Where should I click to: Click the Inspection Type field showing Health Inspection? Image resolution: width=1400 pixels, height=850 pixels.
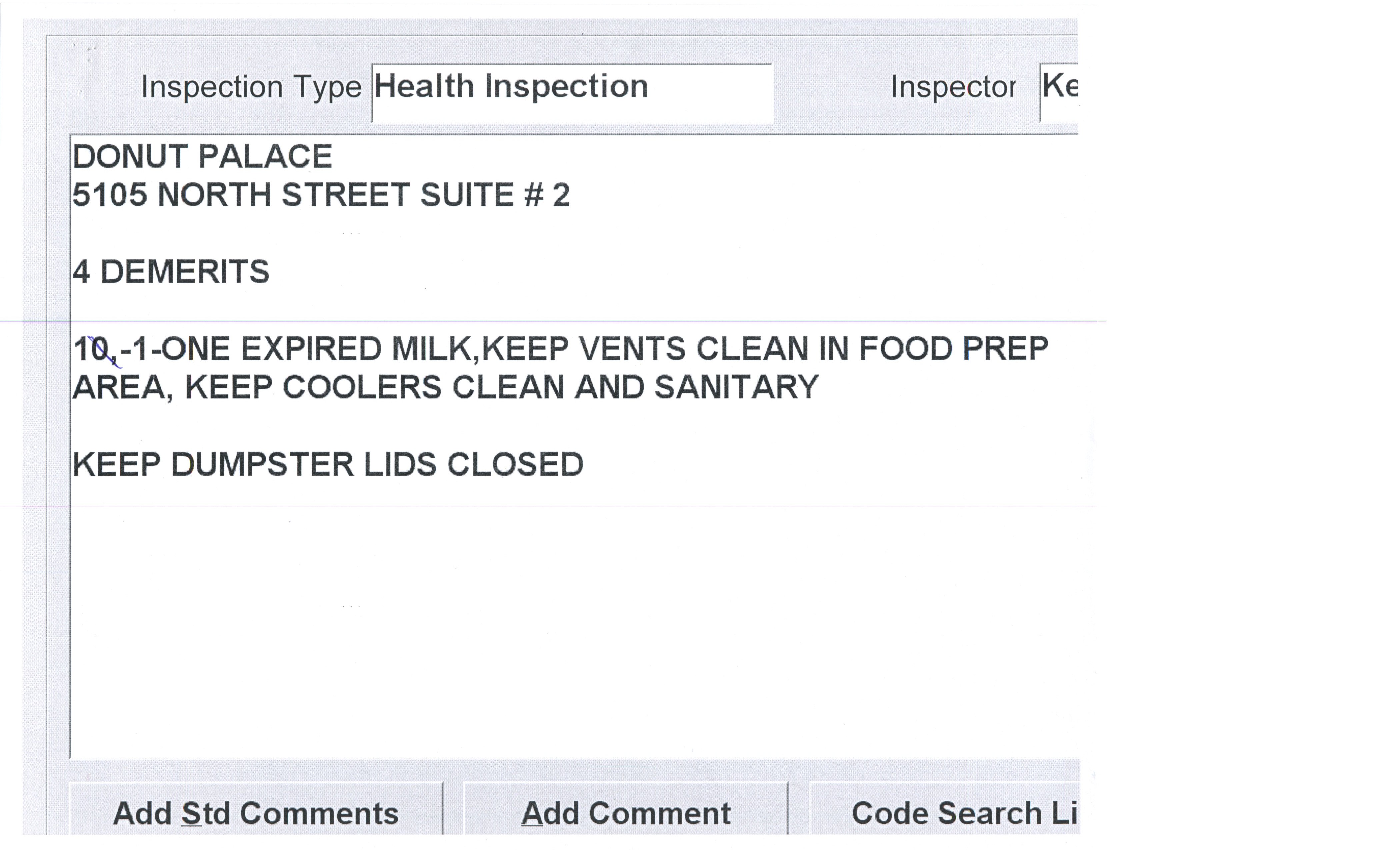pyautogui.click(x=571, y=92)
